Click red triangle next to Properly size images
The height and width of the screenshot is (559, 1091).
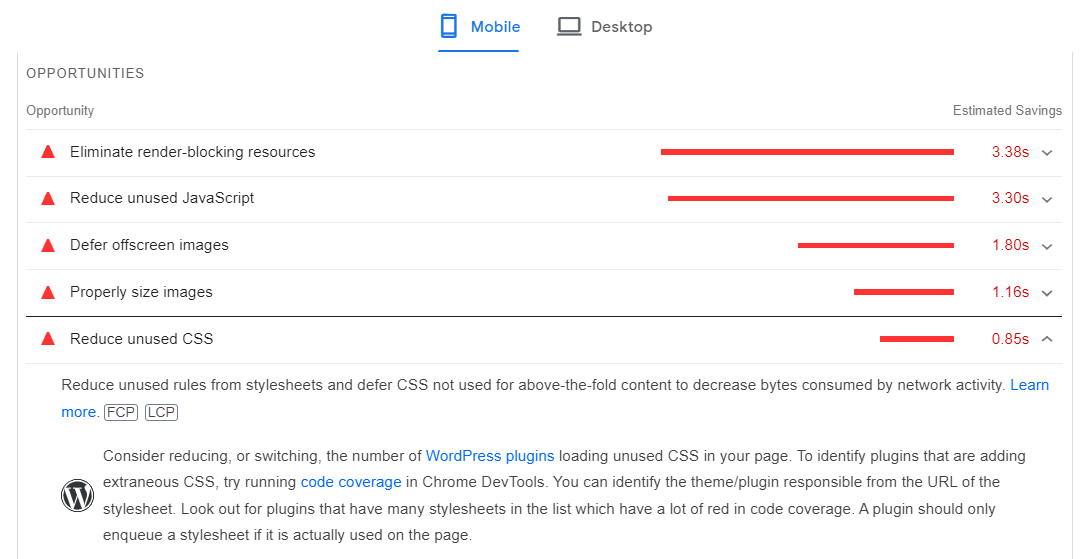[47, 292]
